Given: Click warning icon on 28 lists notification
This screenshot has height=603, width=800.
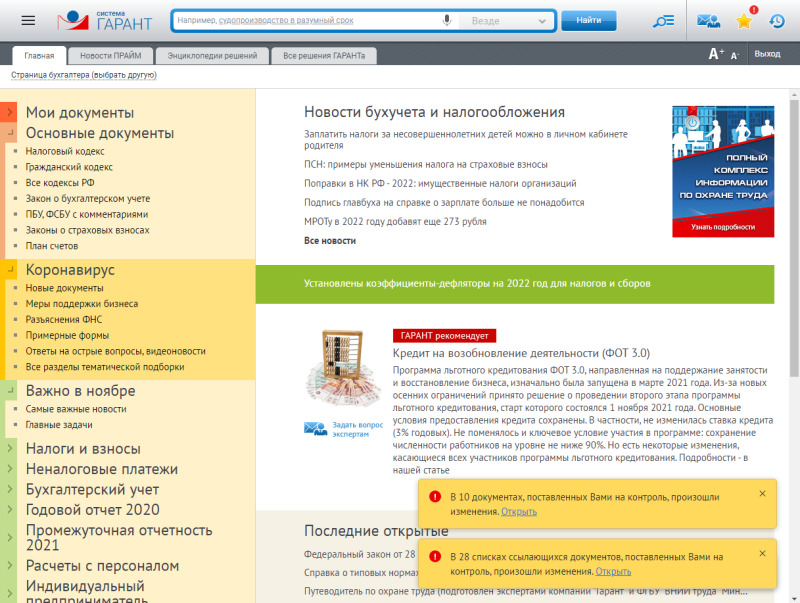Looking at the screenshot, I should (x=435, y=556).
